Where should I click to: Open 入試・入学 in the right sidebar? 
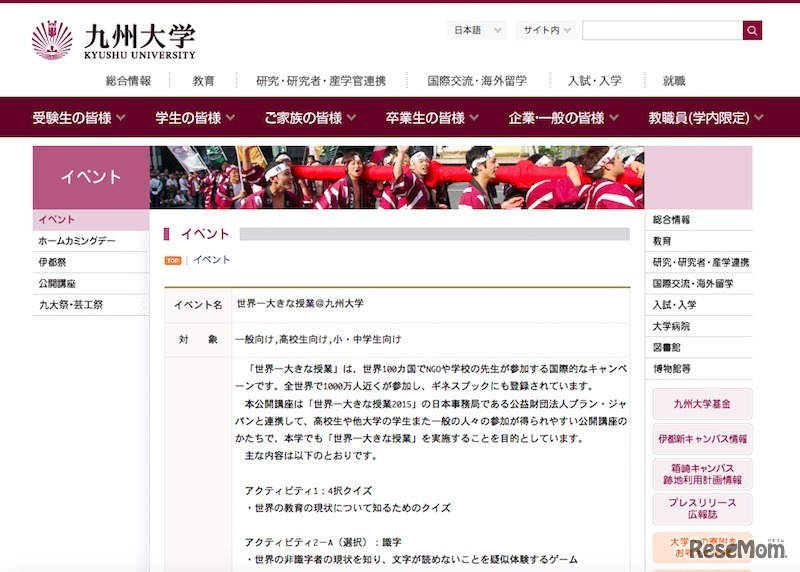pyautogui.click(x=700, y=305)
